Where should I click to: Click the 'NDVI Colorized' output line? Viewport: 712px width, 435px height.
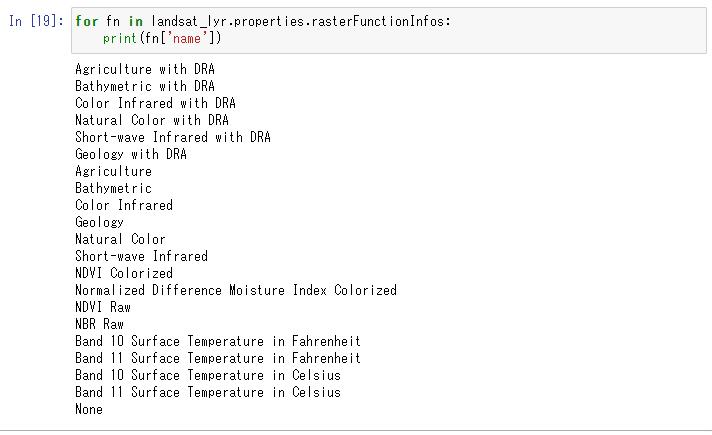(x=123, y=273)
